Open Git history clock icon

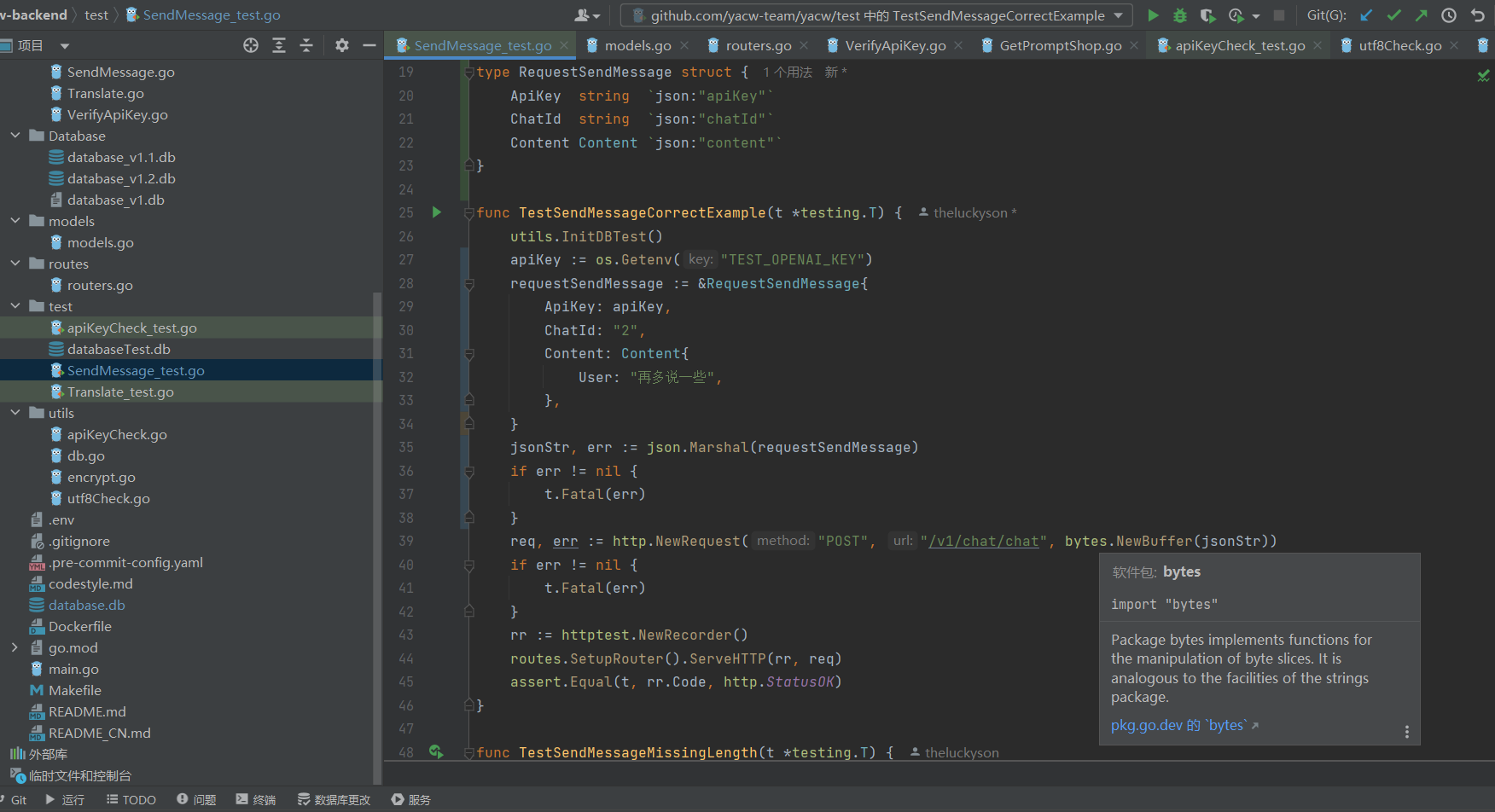(1449, 15)
